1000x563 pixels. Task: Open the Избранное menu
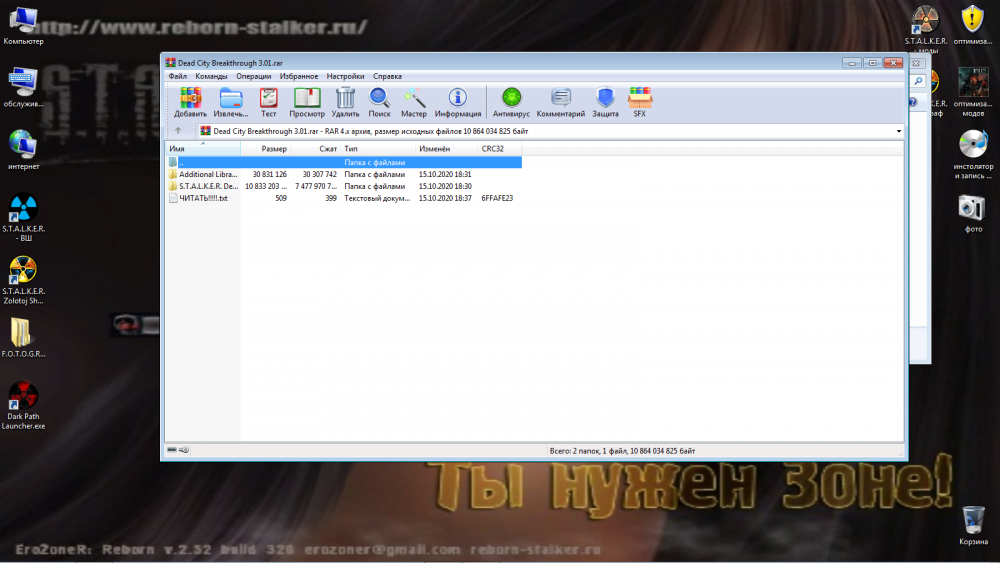point(298,76)
